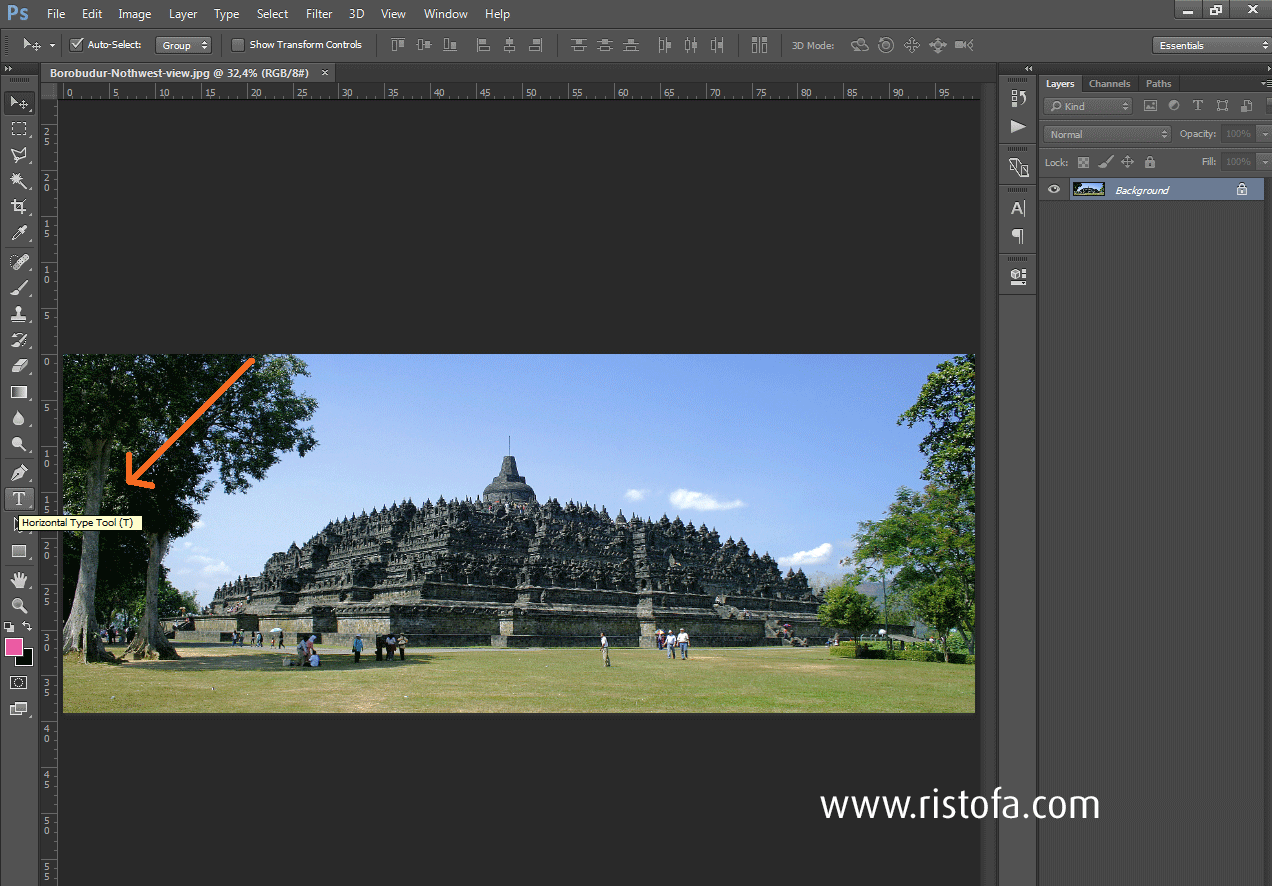Click the Background layer thumbnail
Screen dimensions: 1272x886
1088,188
